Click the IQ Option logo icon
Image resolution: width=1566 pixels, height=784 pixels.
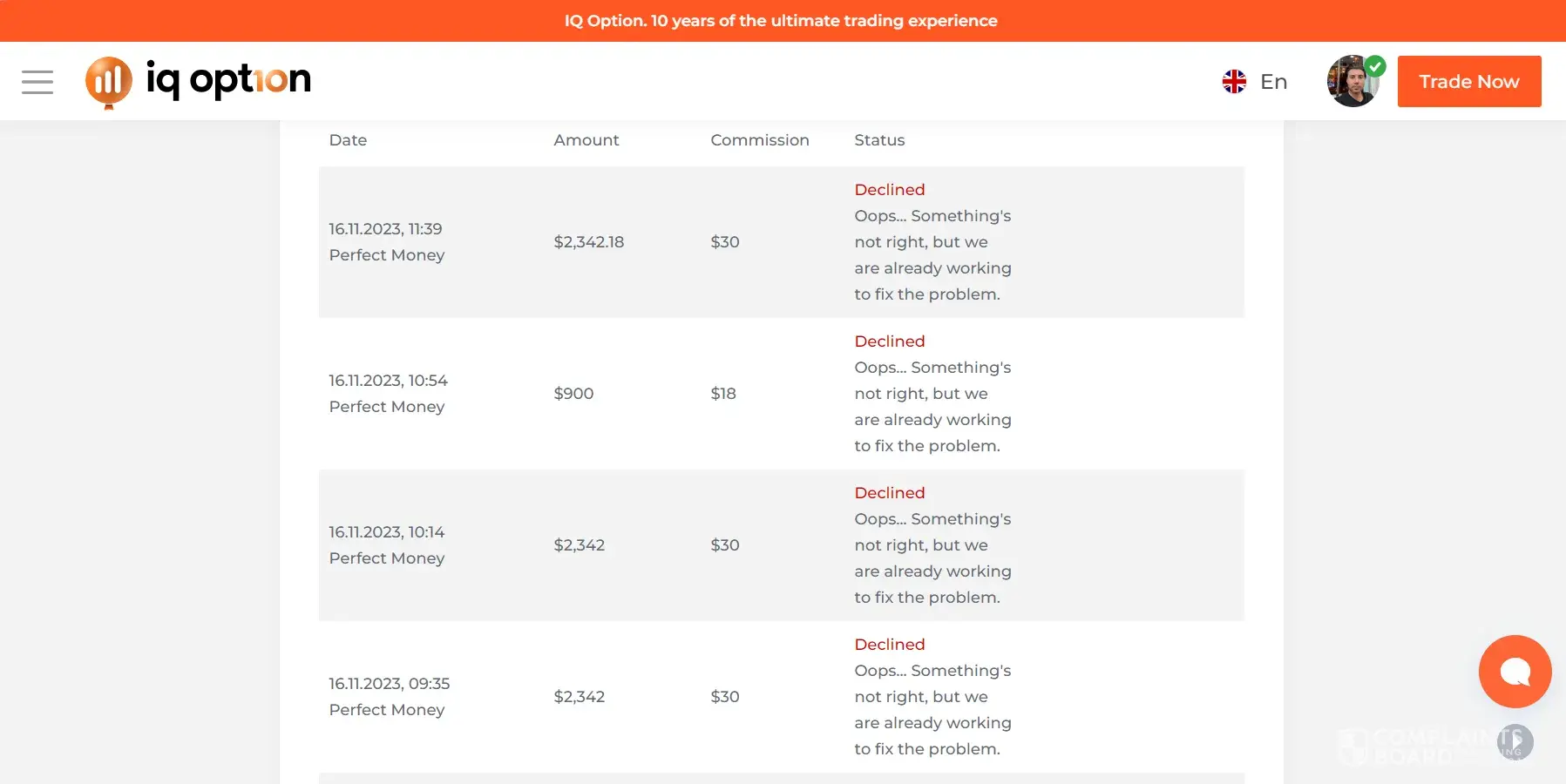[109, 82]
